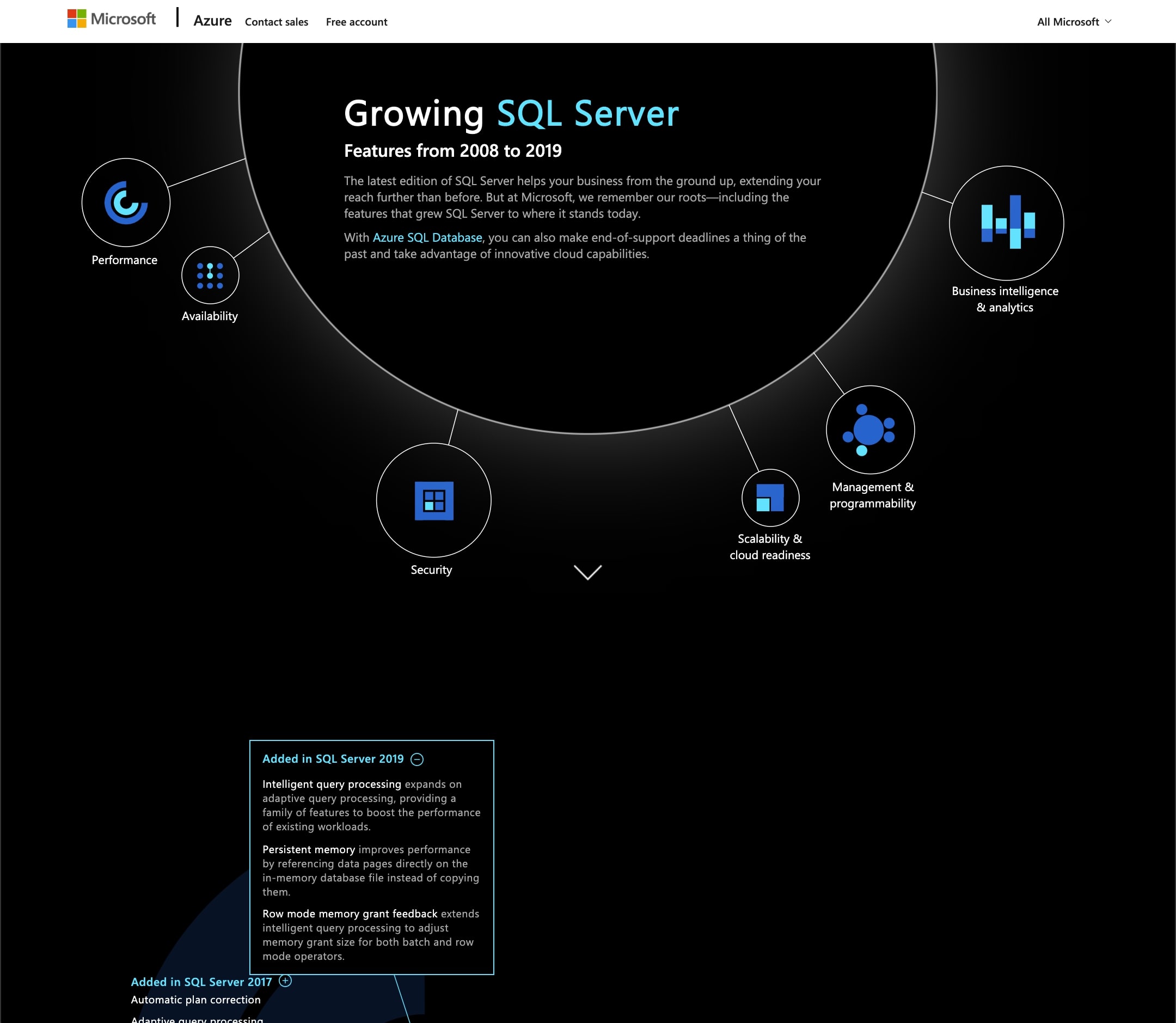Click Added in SQL Server 2017 heading
The height and width of the screenshot is (1023, 1176).
[201, 982]
